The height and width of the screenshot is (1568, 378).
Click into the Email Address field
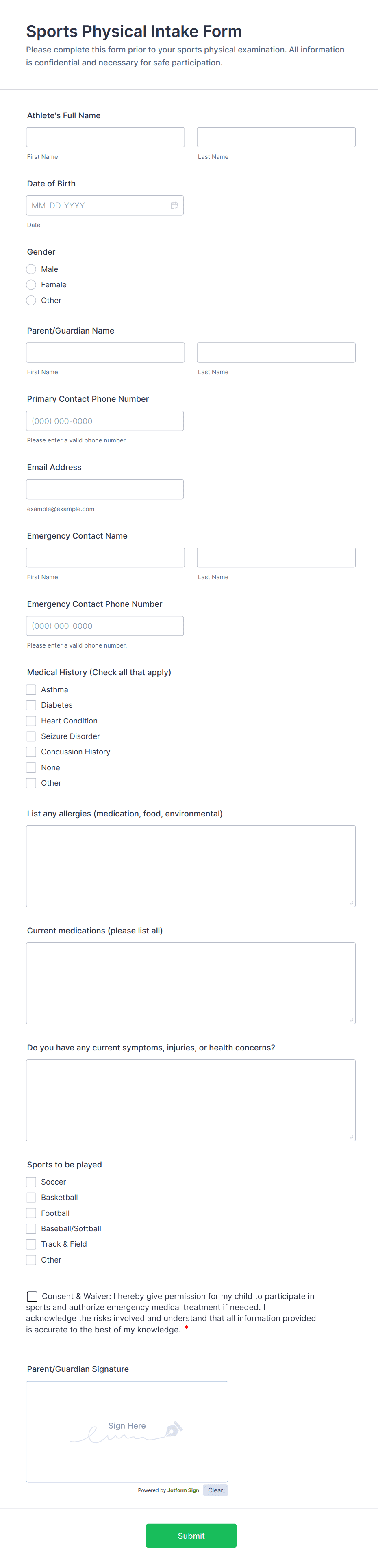(105, 489)
